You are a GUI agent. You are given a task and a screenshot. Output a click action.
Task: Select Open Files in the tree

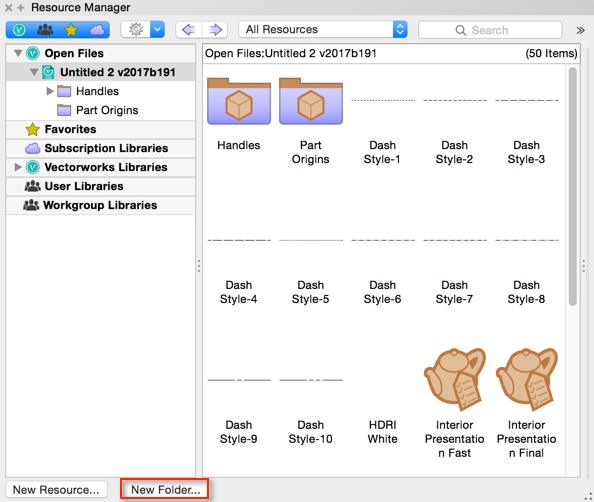pos(74,53)
